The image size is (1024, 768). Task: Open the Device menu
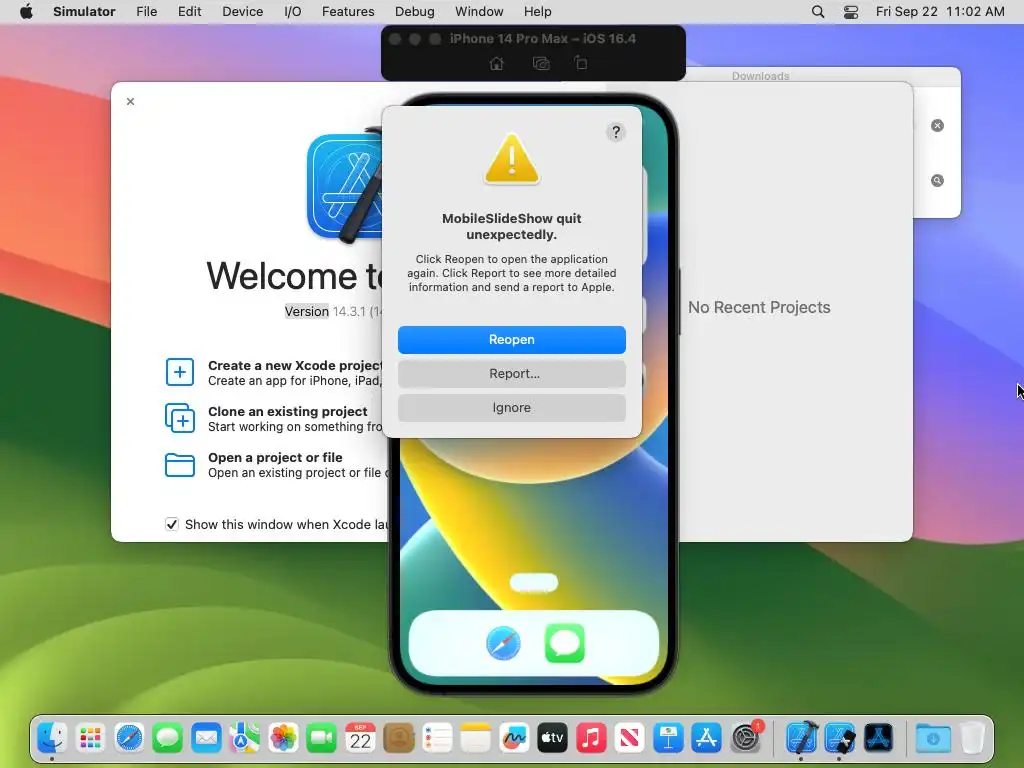[242, 12]
